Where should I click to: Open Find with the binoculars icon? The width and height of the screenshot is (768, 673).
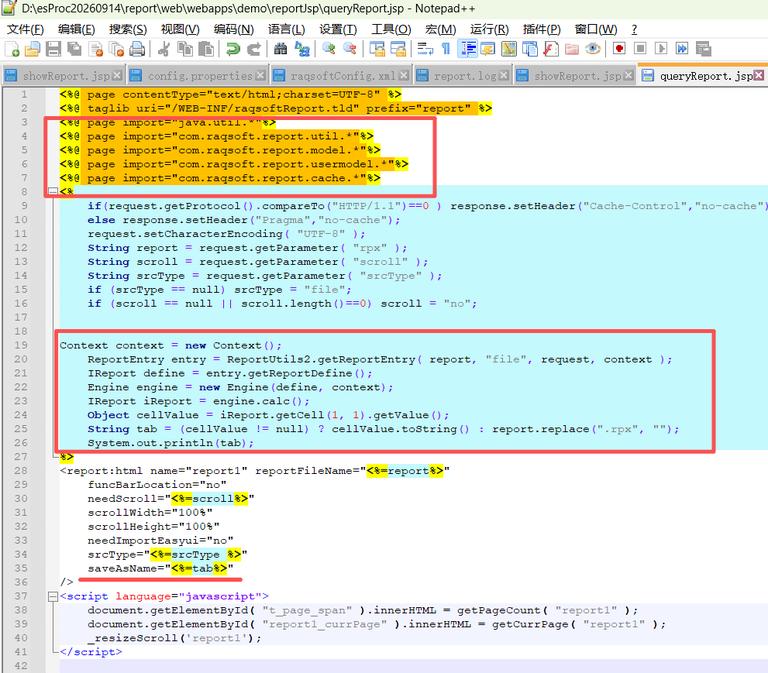pyautogui.click(x=281, y=49)
